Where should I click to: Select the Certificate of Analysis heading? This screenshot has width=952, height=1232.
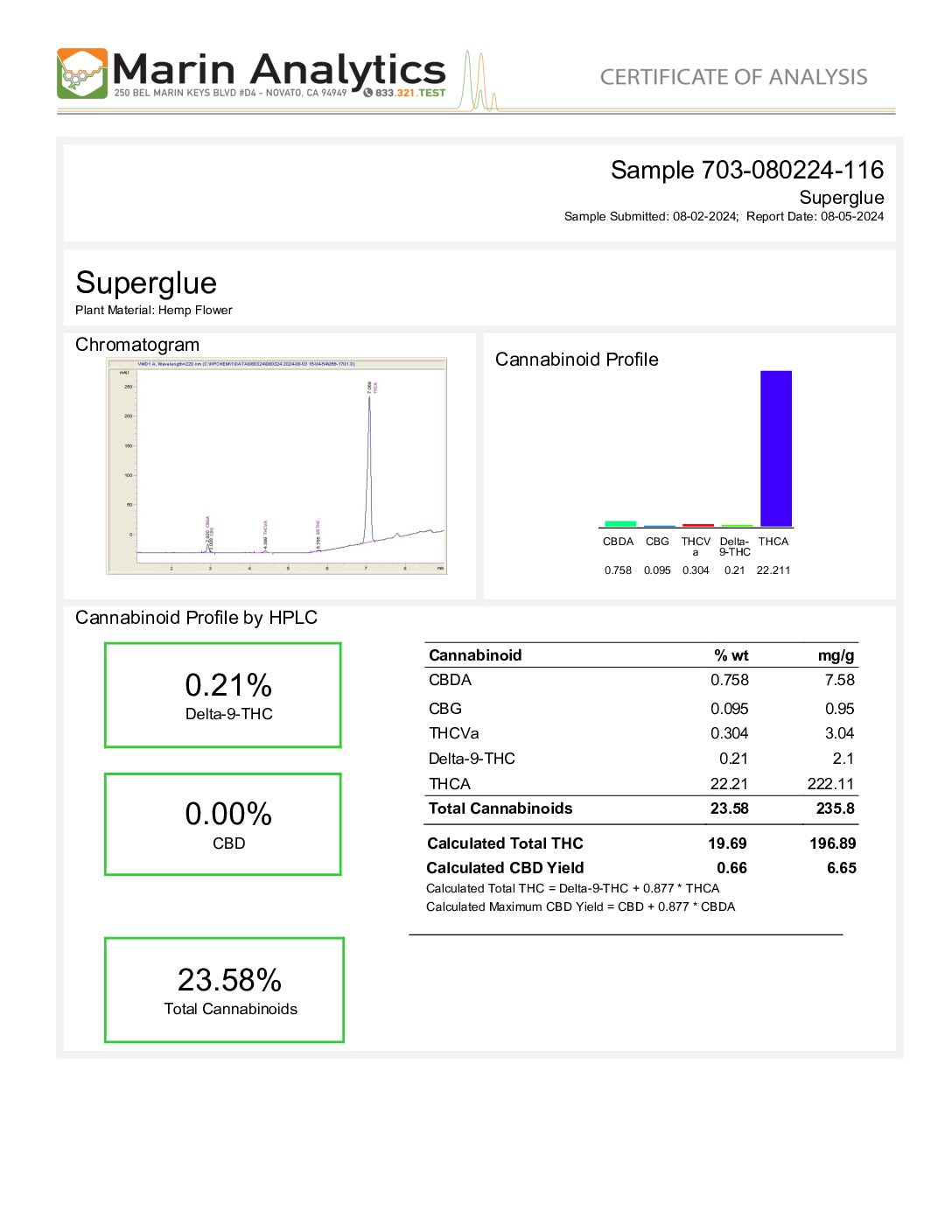tap(734, 77)
